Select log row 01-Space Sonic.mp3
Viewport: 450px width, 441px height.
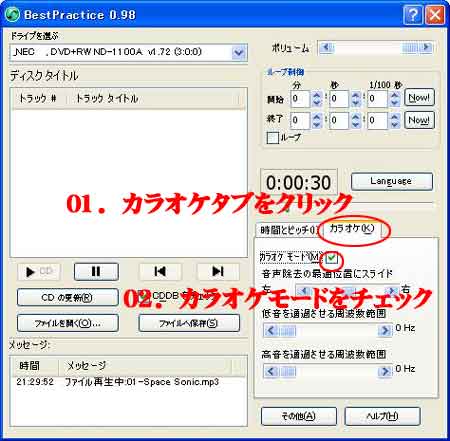pyautogui.click(x=128, y=382)
